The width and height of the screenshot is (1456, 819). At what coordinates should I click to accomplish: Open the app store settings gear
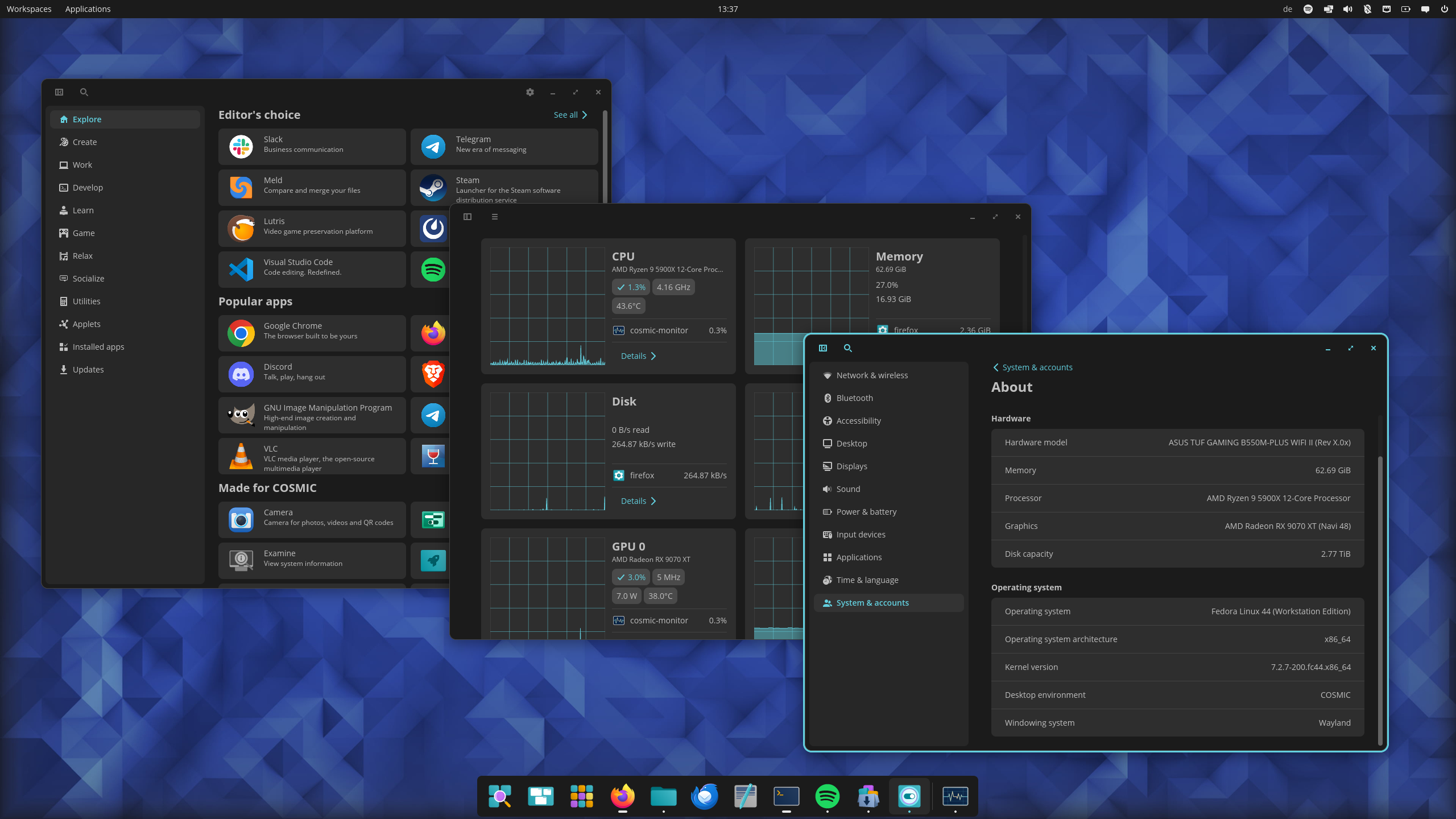[x=530, y=92]
